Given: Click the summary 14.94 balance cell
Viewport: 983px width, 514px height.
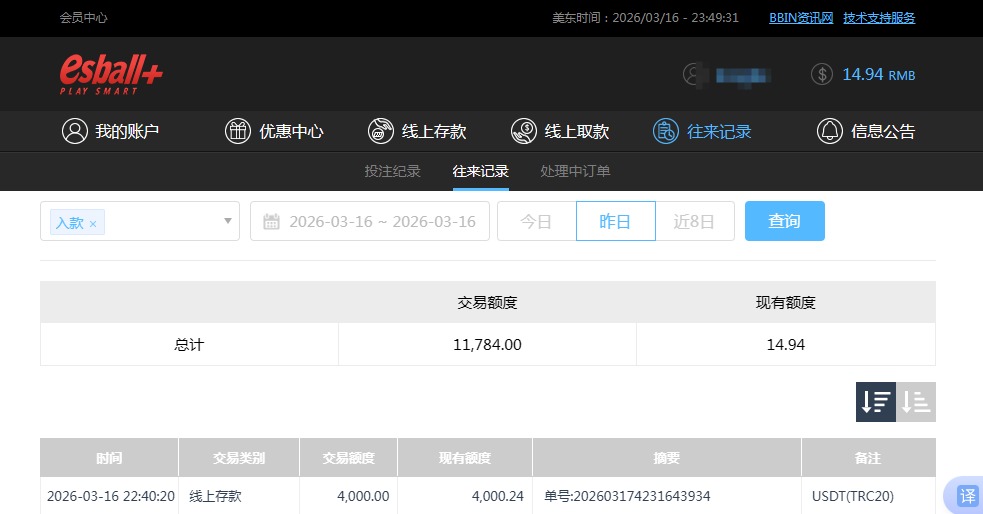Looking at the screenshot, I should pos(786,345).
